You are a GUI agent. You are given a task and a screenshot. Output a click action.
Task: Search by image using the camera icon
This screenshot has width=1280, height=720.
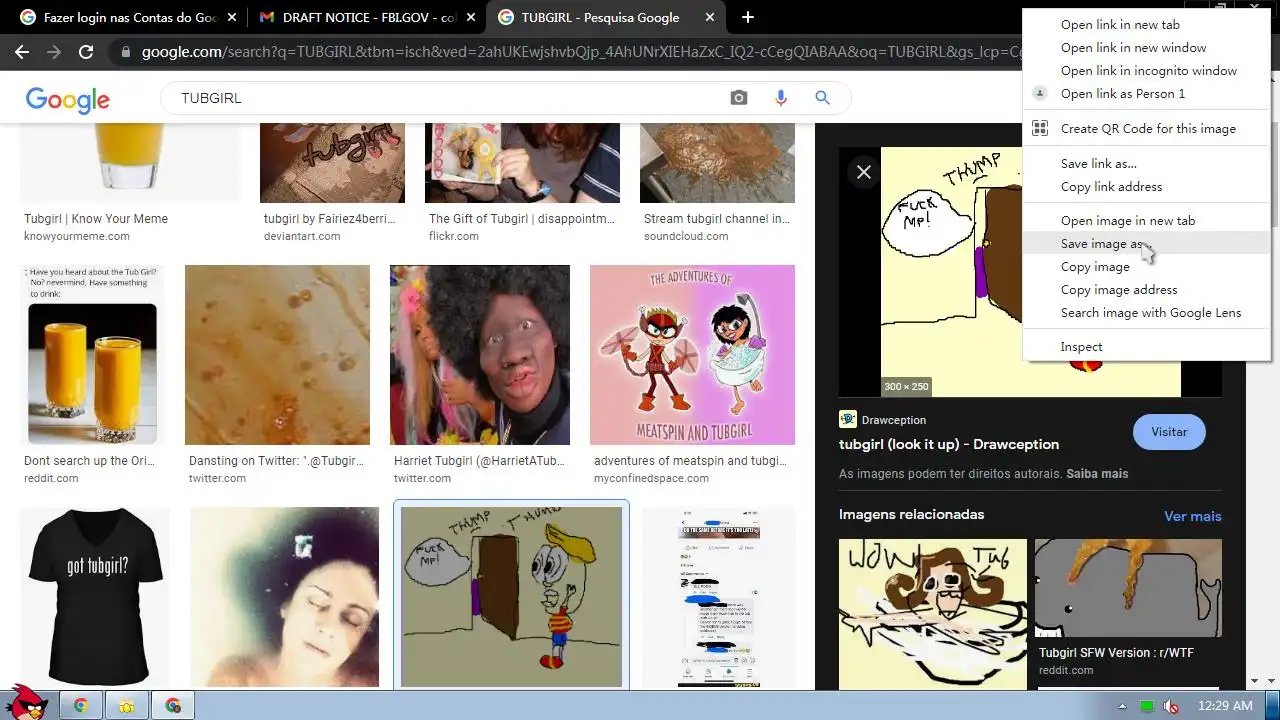coord(739,98)
